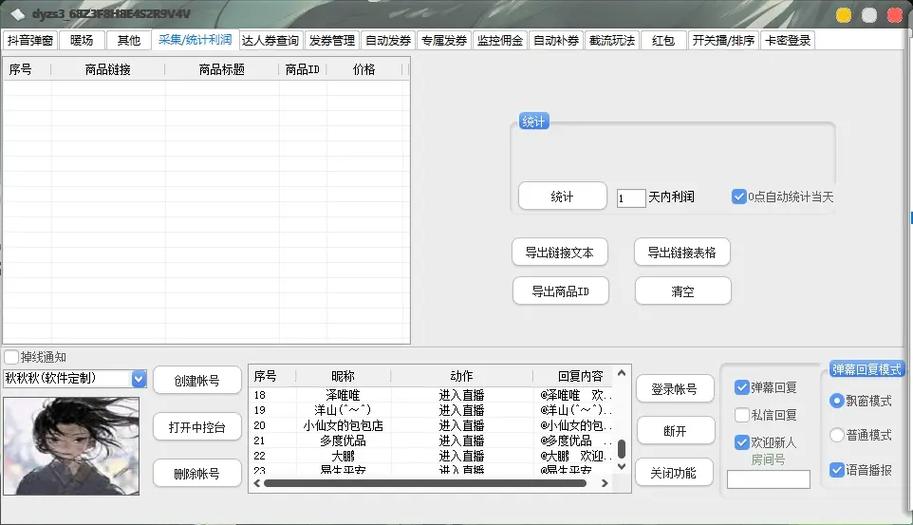
Task: Select the 采集/统计利润 tab
Action: pyautogui.click(x=195, y=40)
